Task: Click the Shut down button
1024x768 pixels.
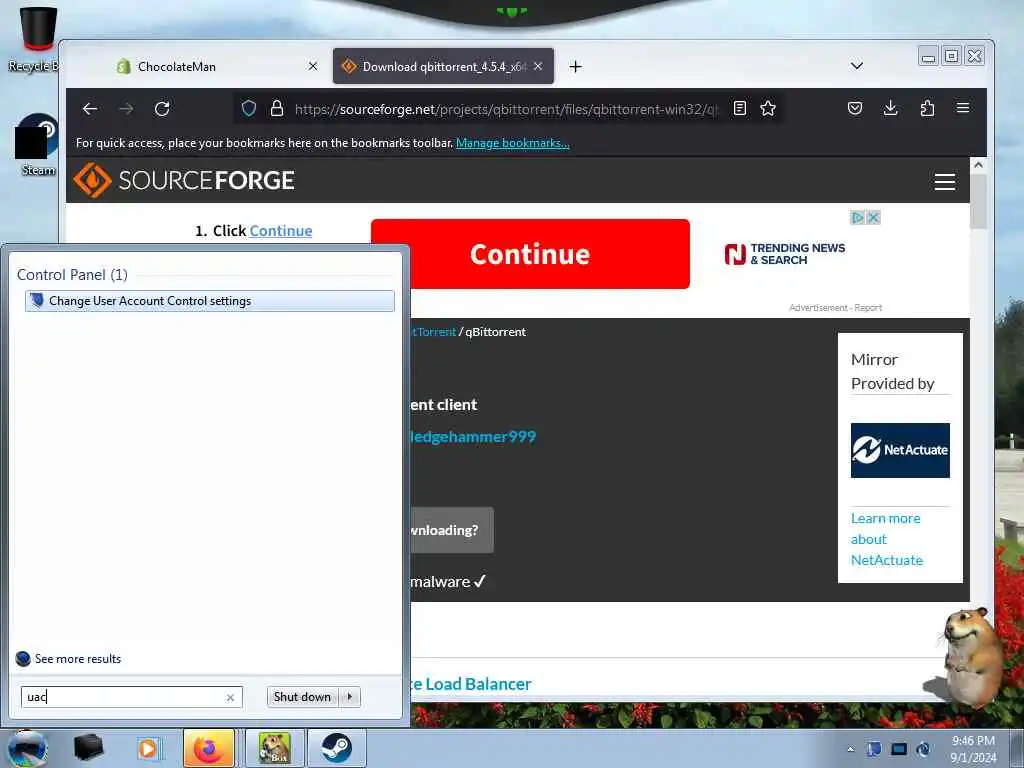Action: tap(302, 697)
